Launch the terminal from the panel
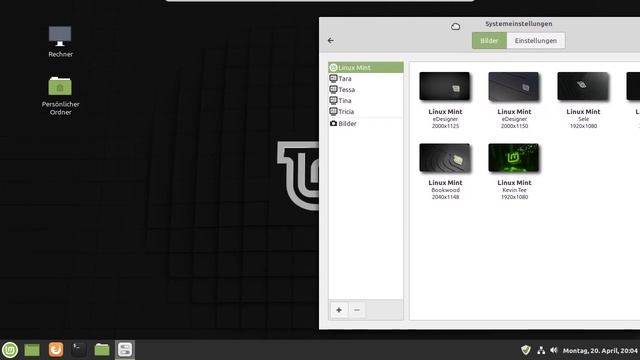 tap(78, 350)
